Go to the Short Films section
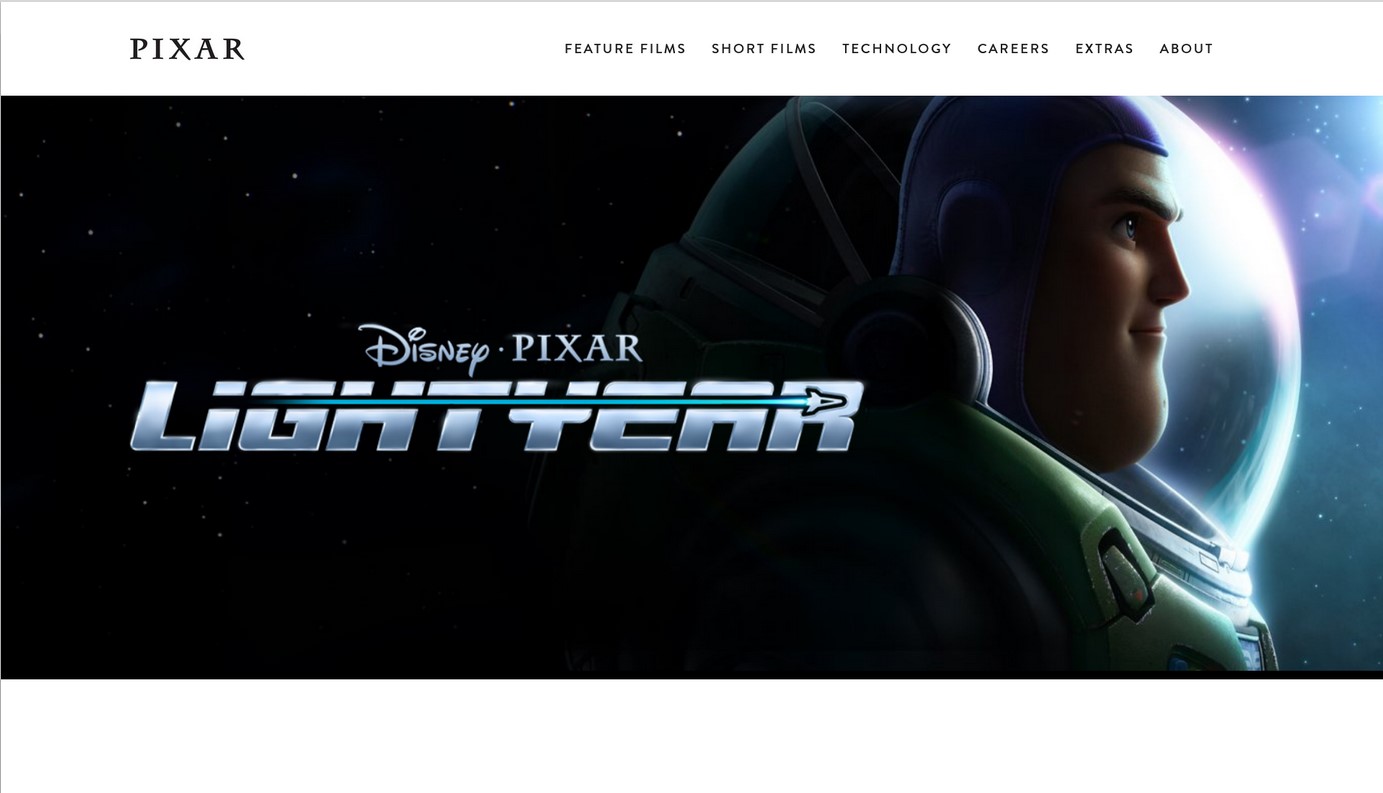The height and width of the screenshot is (793, 1383). point(764,49)
